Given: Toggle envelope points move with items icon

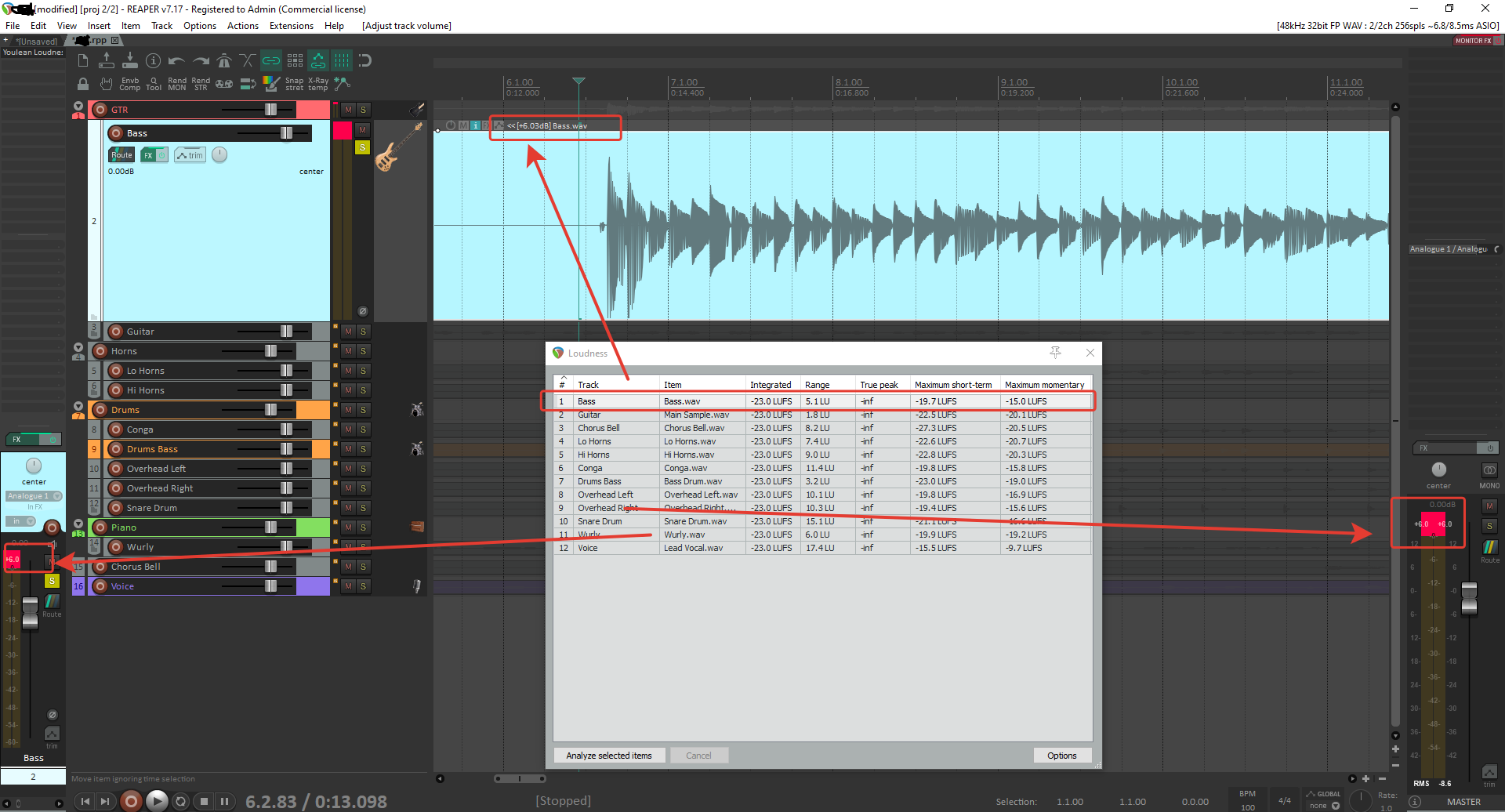Looking at the screenshot, I should click(318, 60).
